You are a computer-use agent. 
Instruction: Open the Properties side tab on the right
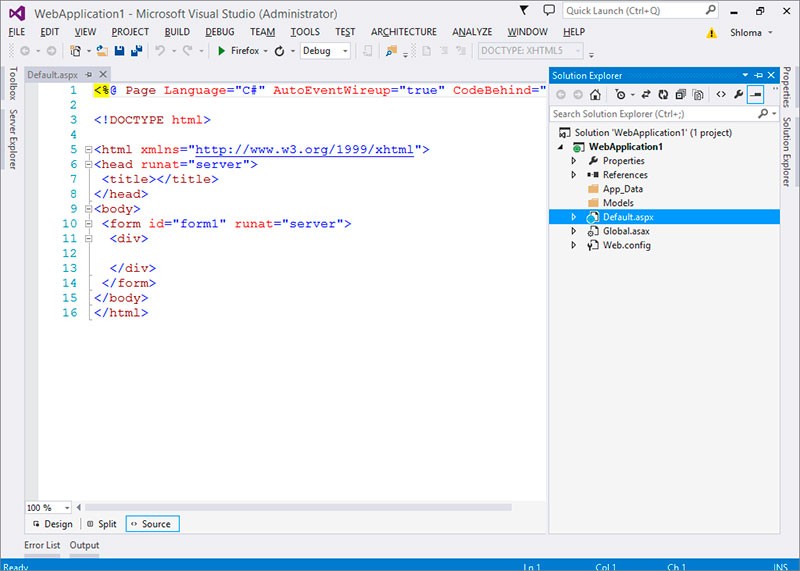[x=787, y=87]
